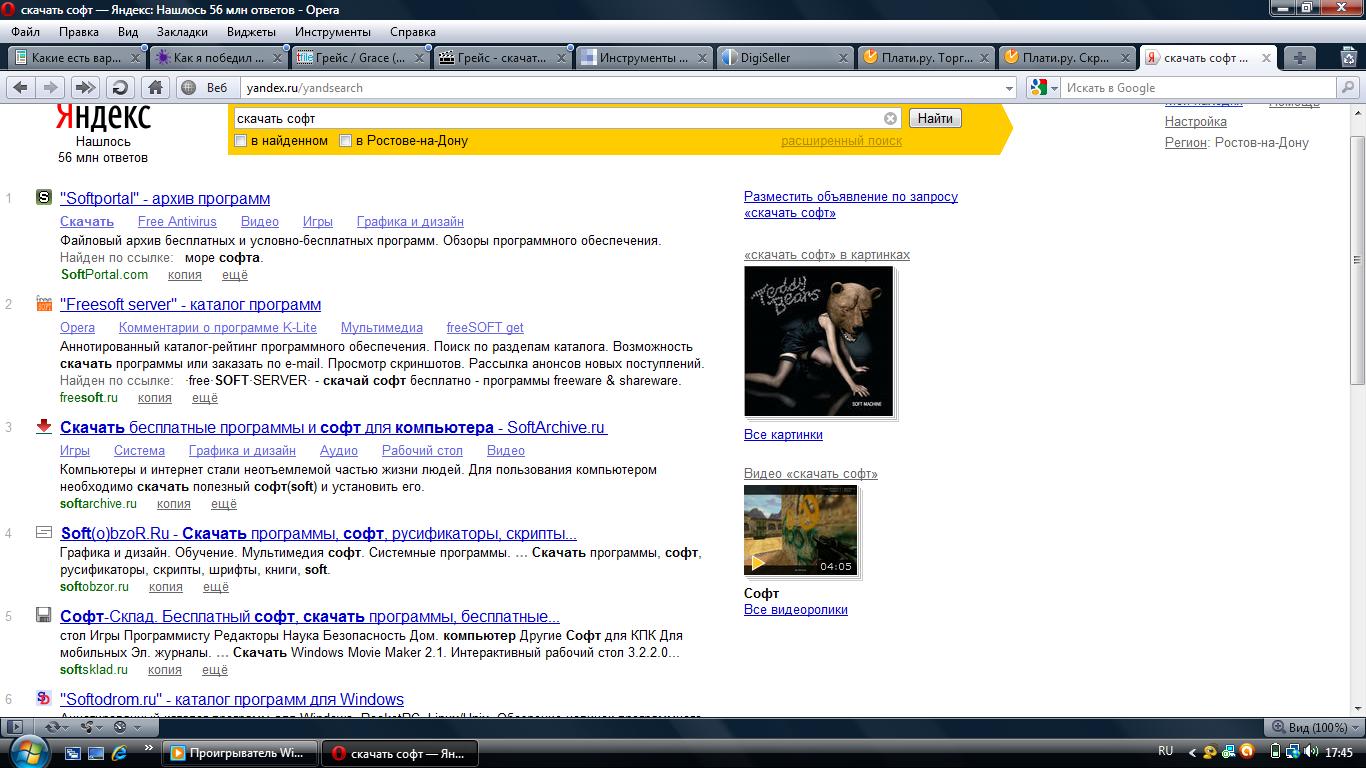
Task: Click the Yandex logo
Action: click(x=103, y=116)
